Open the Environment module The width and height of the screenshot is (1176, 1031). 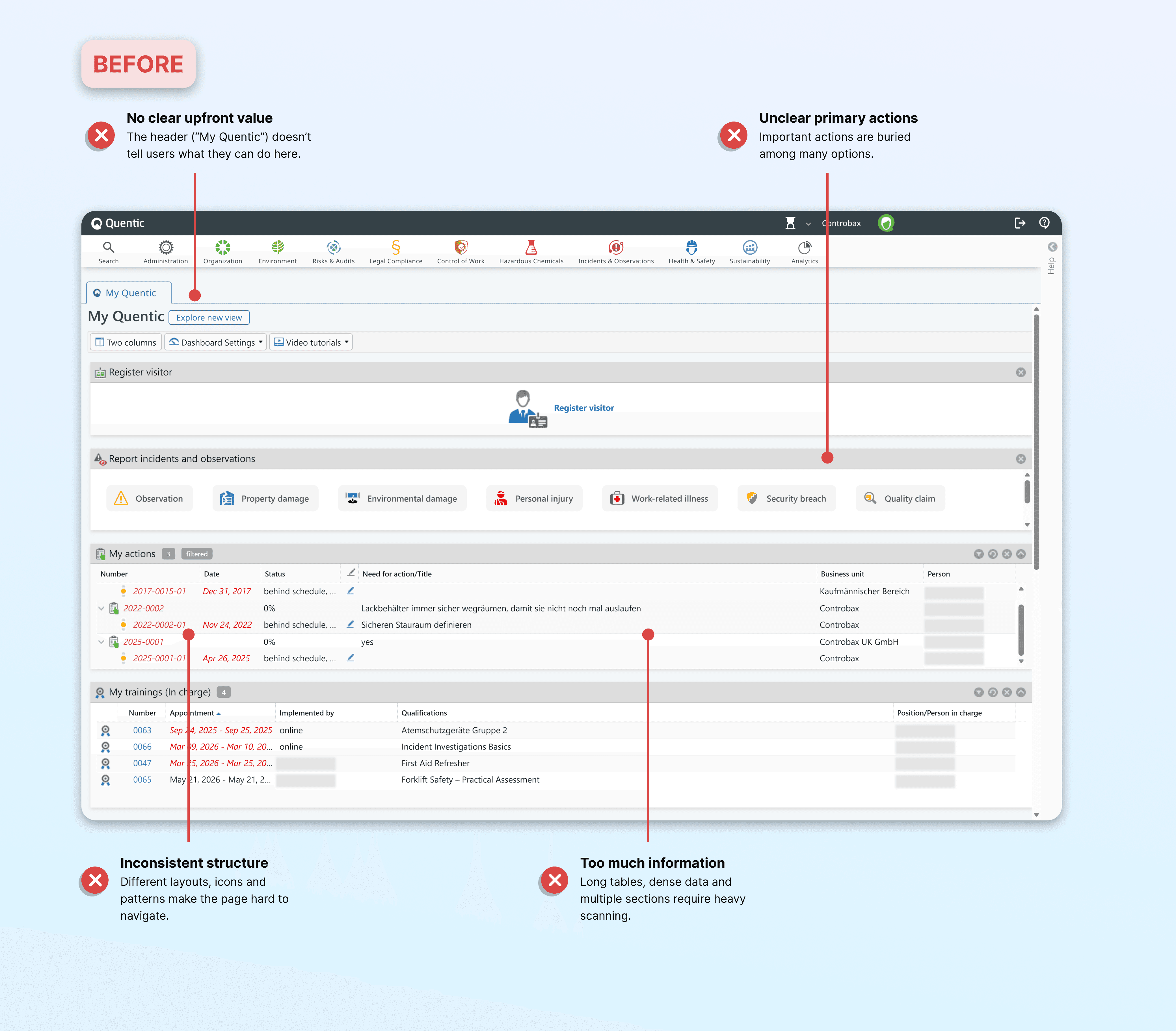pyautogui.click(x=277, y=252)
